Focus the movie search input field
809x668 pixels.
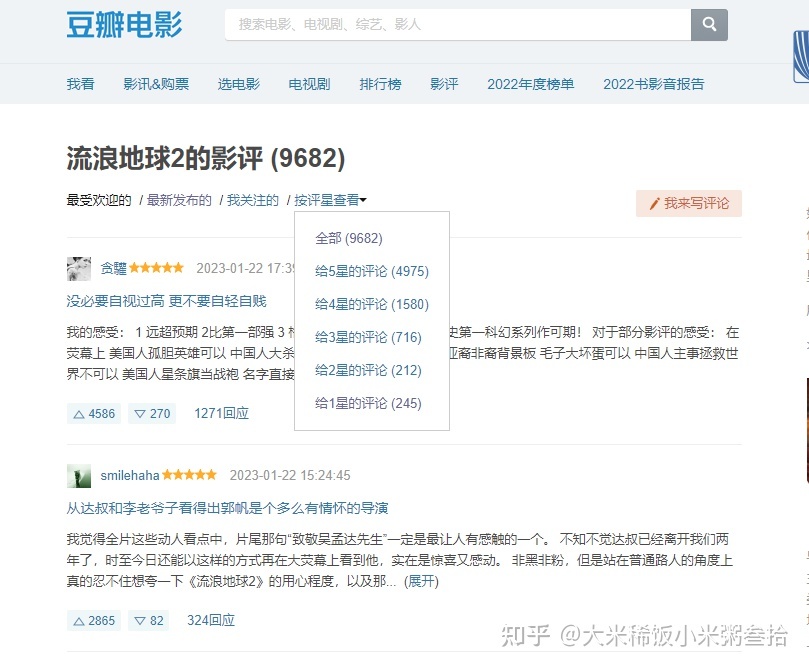tap(458, 24)
